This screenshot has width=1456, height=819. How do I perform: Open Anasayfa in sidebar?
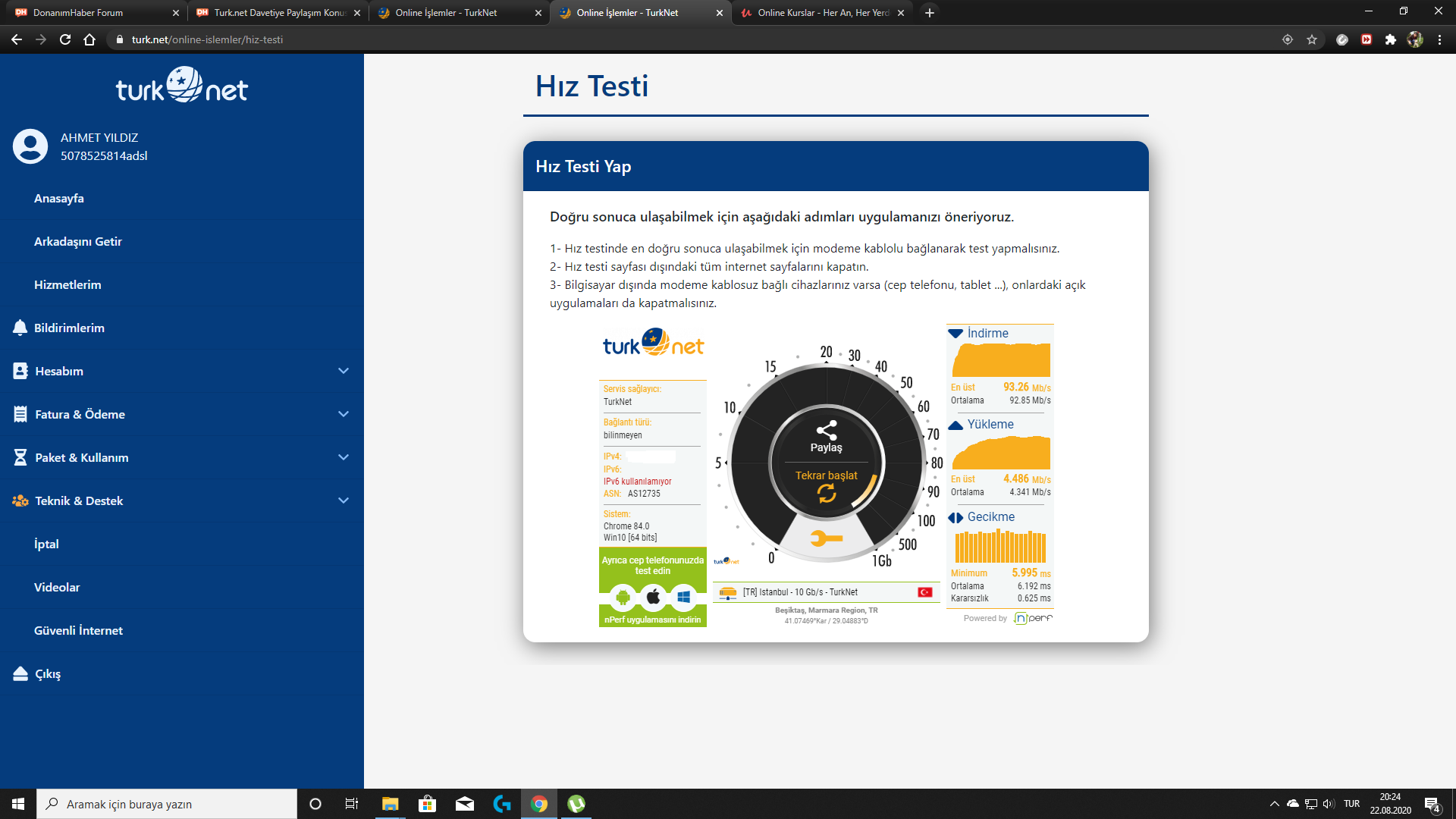[59, 198]
